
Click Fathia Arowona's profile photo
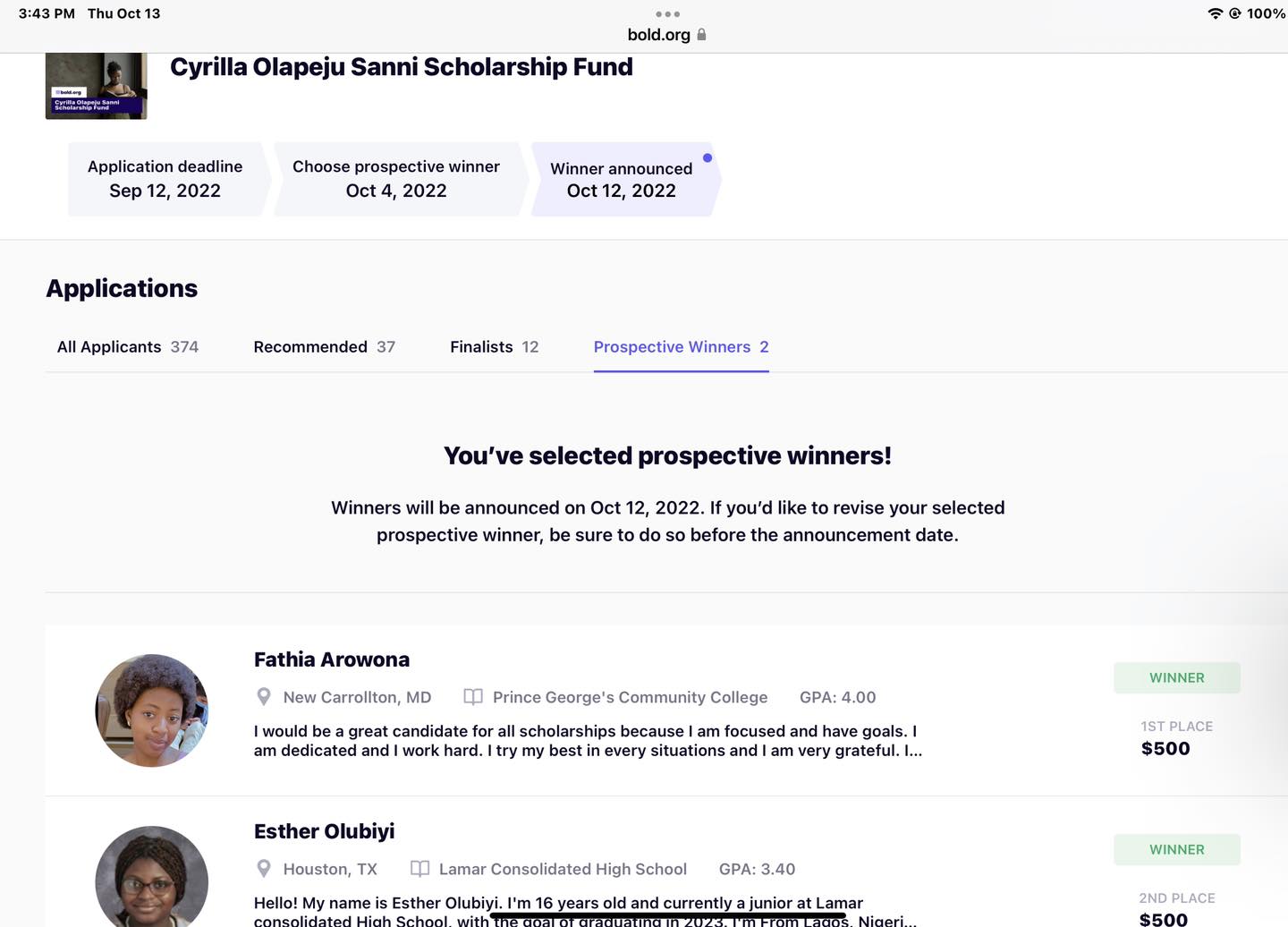(152, 710)
